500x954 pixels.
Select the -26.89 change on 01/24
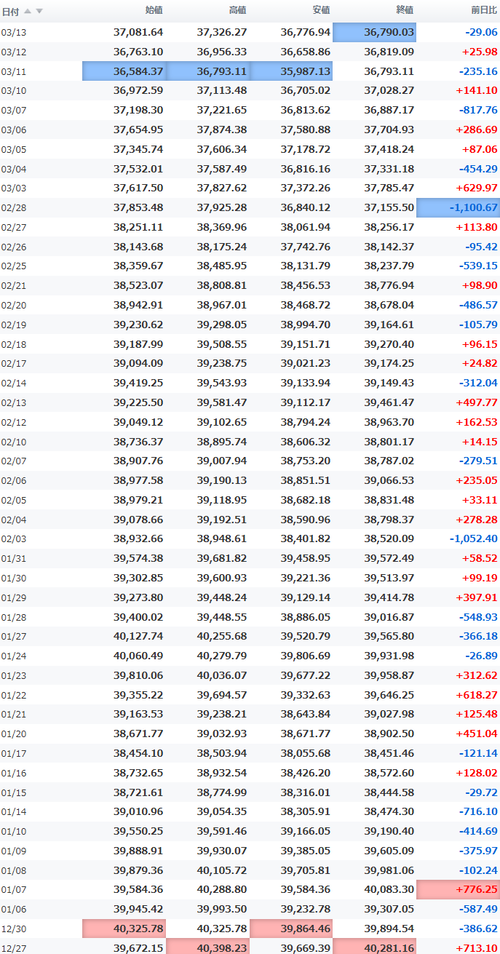coord(480,655)
